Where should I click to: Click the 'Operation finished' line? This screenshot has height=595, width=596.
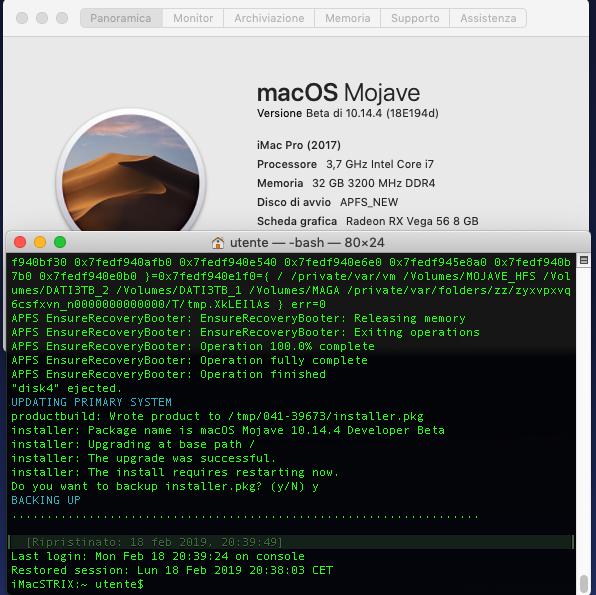click(168, 374)
